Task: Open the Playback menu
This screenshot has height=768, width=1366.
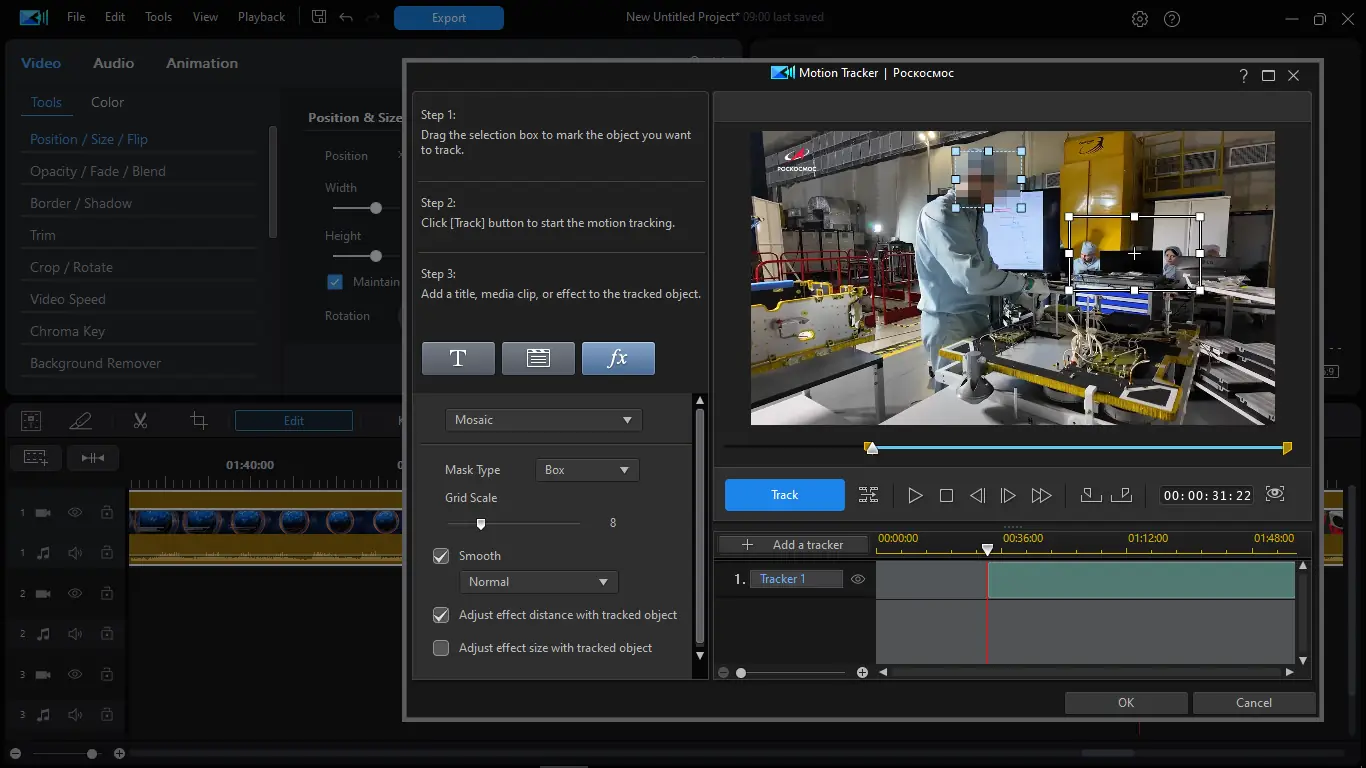Action: pyautogui.click(x=261, y=17)
